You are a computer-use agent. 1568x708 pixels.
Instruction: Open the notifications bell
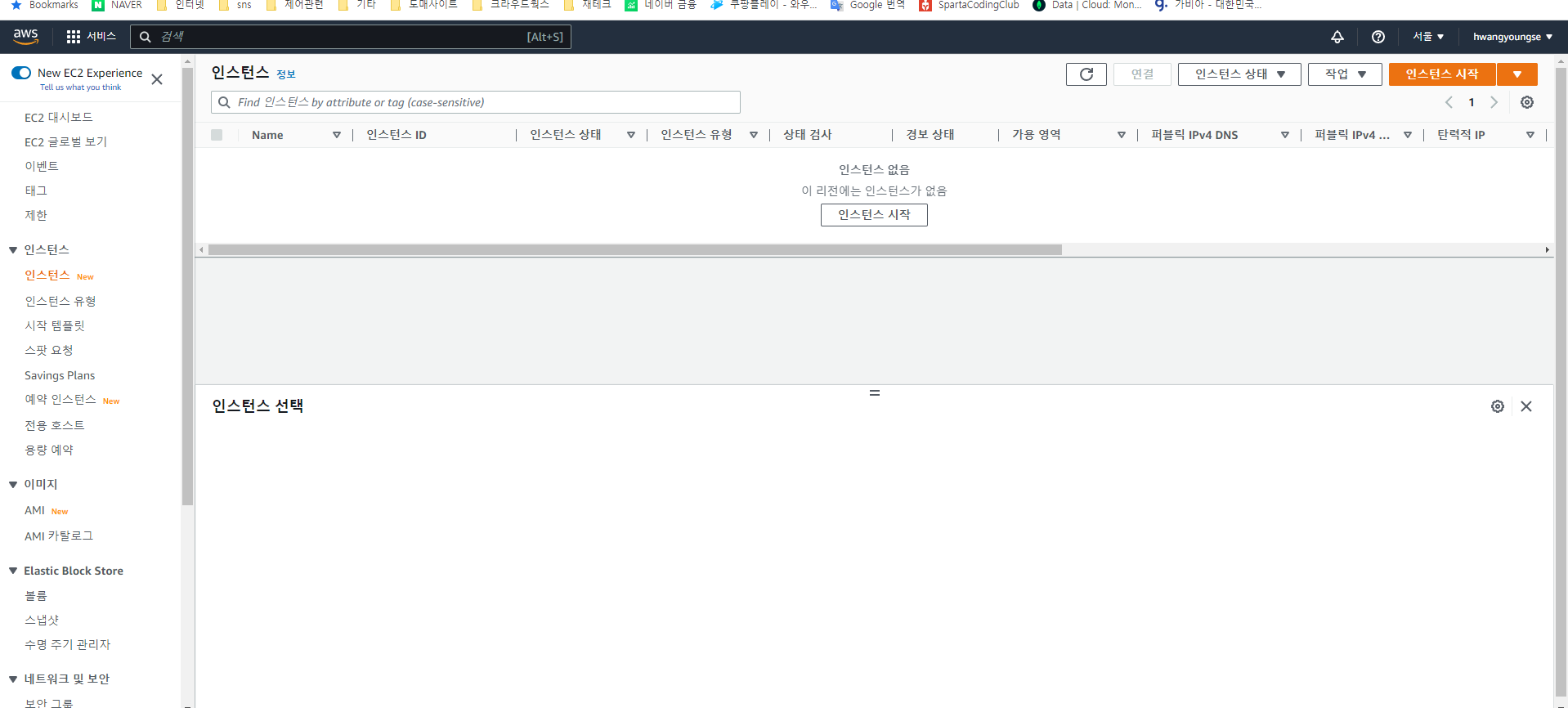[x=1337, y=37]
